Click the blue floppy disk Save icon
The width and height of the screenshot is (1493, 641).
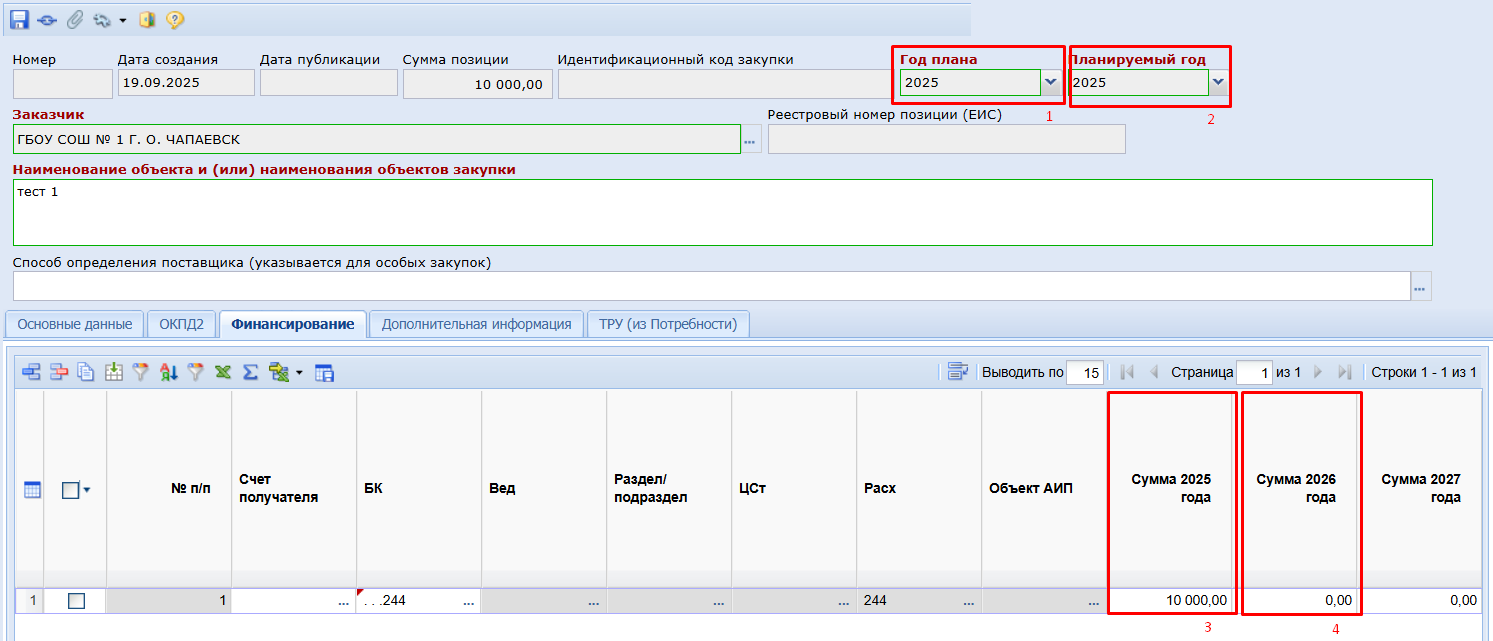pyautogui.click(x=19, y=19)
